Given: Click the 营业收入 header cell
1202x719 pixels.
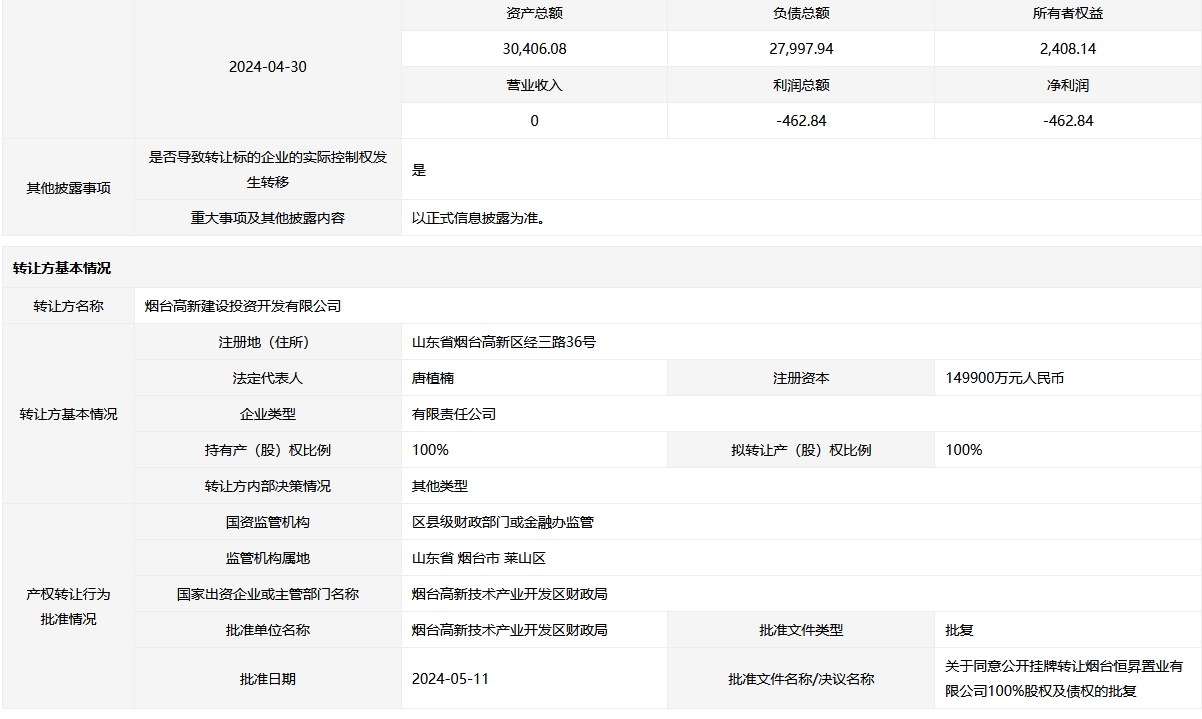Looking at the screenshot, I should tap(534, 85).
